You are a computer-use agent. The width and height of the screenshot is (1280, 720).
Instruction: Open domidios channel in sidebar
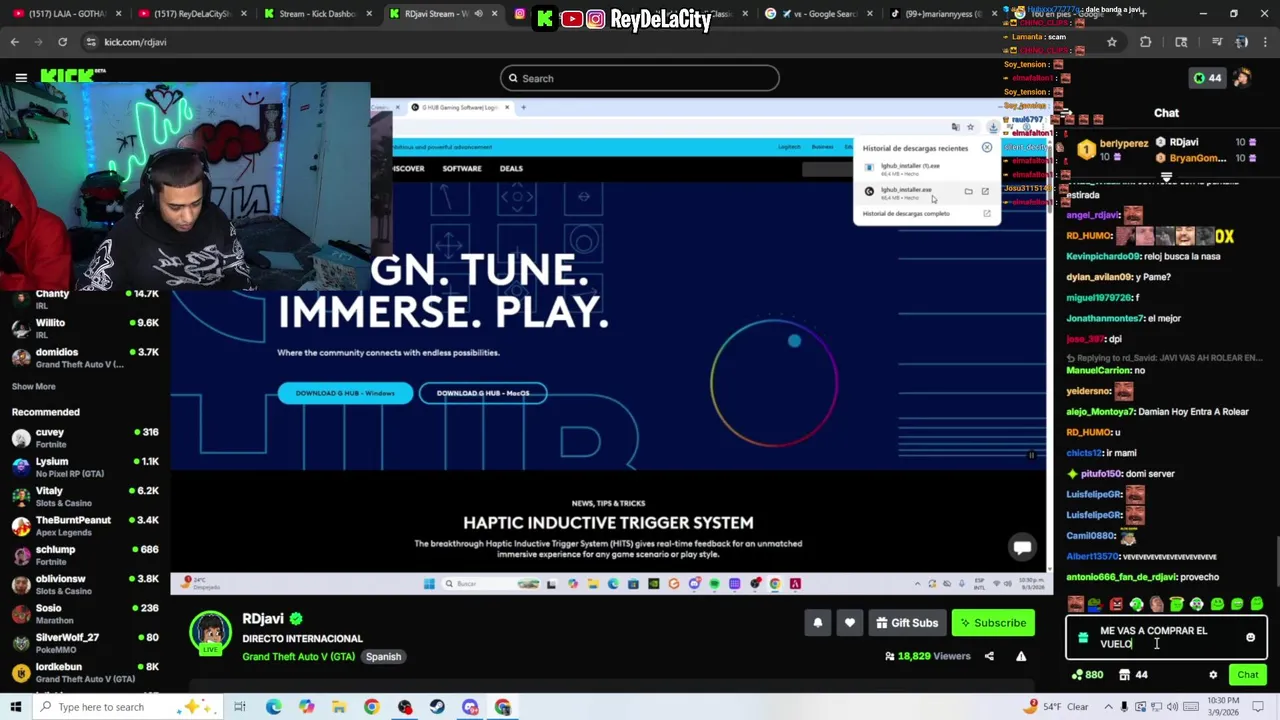[85, 357]
